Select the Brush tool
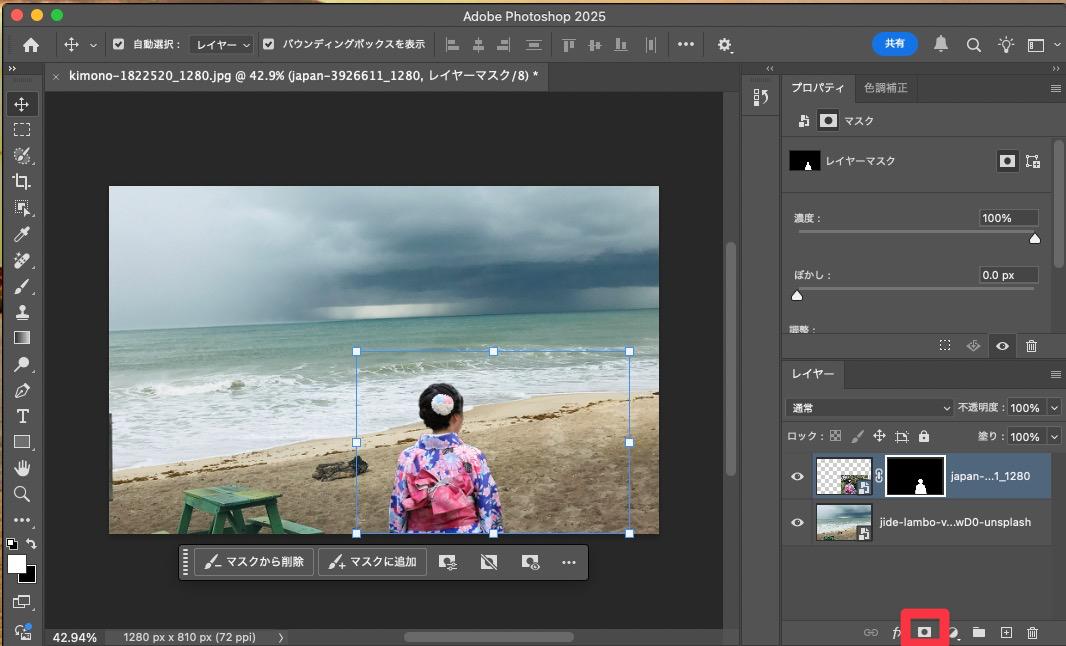This screenshot has width=1066, height=646. (22, 286)
